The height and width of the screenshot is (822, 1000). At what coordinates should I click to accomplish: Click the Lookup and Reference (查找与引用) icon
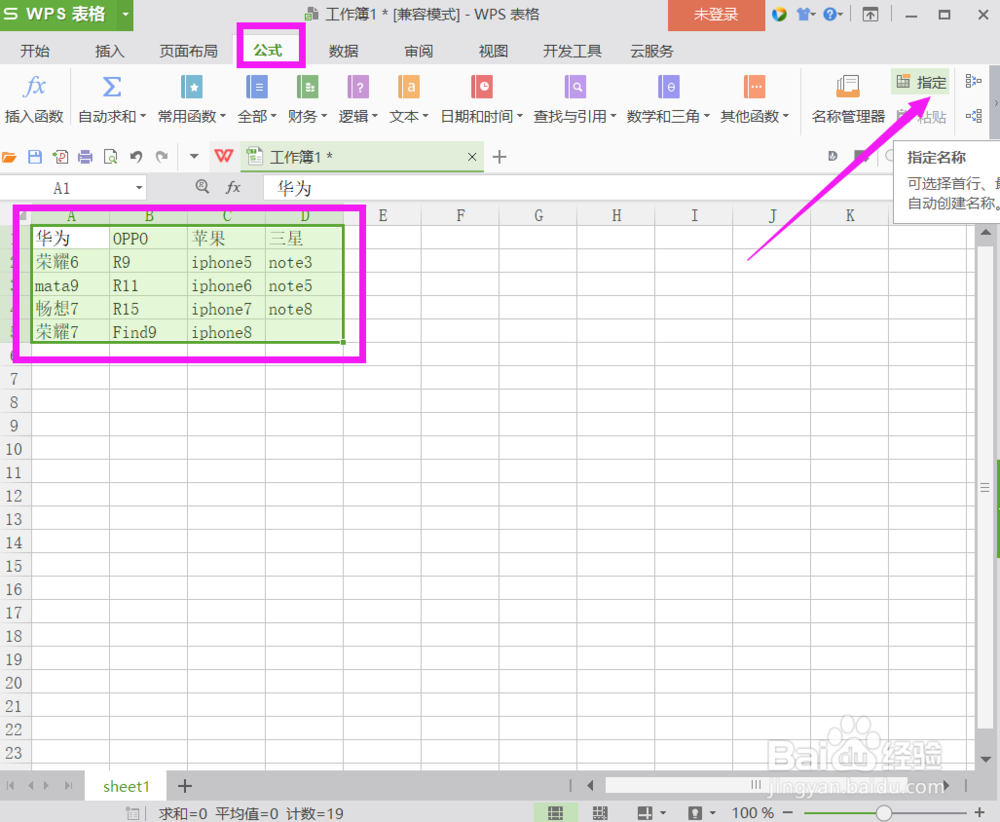[575, 87]
